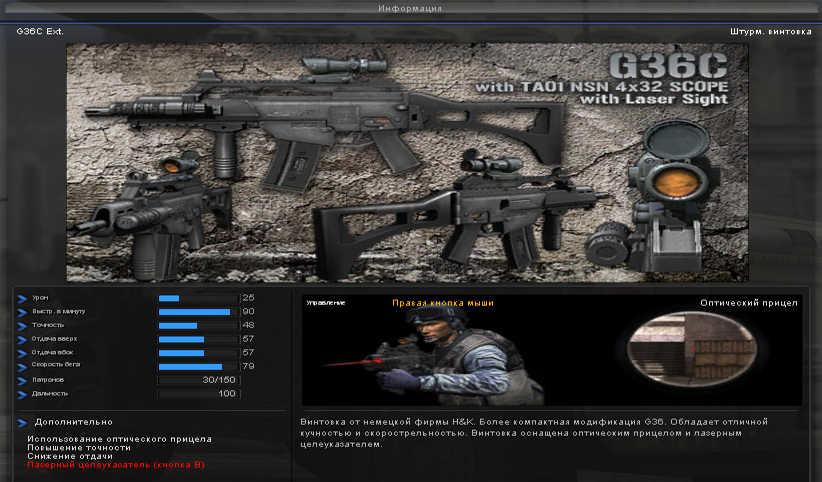
Task: Click the Оптический прицел label
Action: click(x=749, y=303)
